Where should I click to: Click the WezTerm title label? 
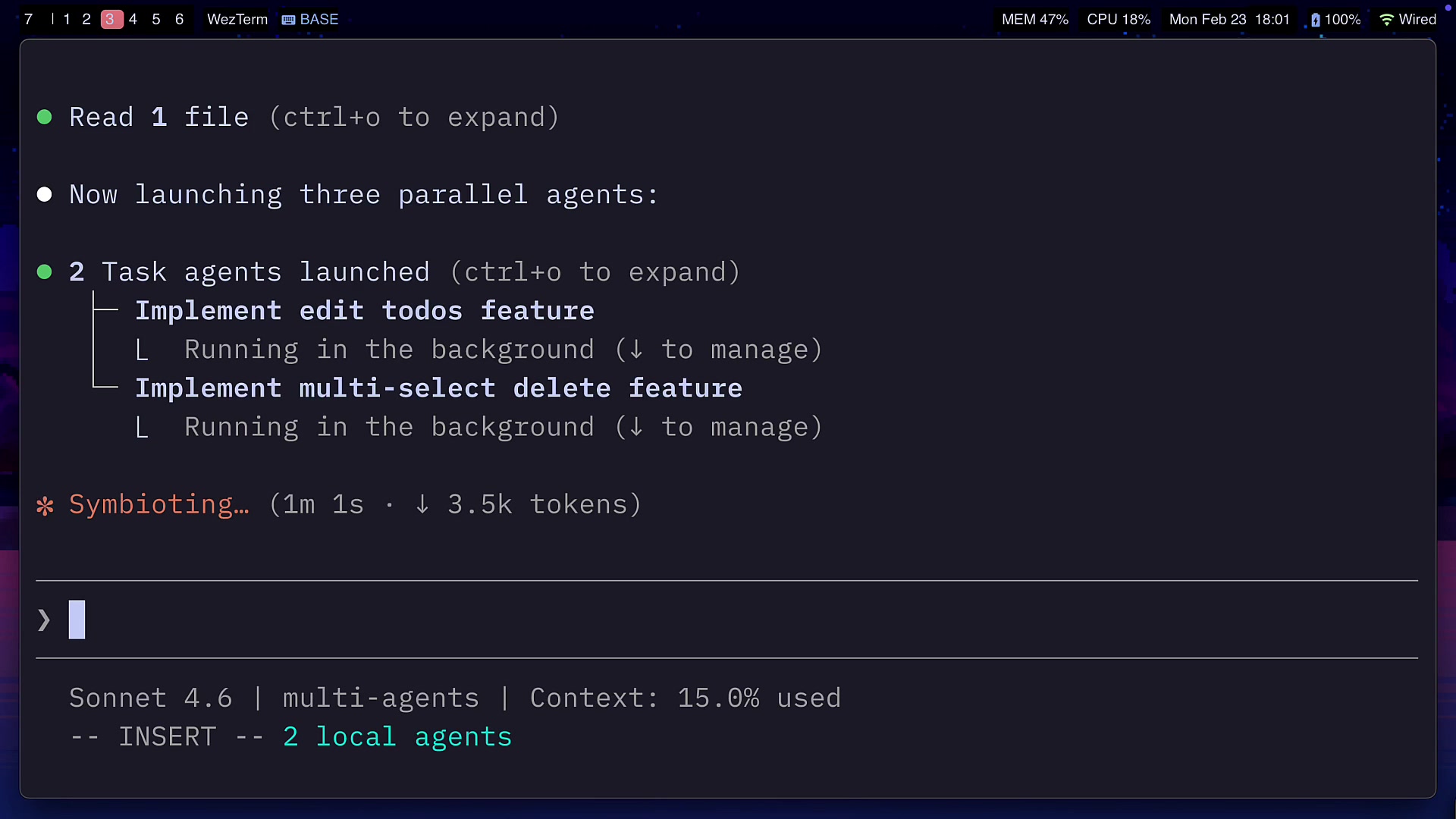coord(237,20)
